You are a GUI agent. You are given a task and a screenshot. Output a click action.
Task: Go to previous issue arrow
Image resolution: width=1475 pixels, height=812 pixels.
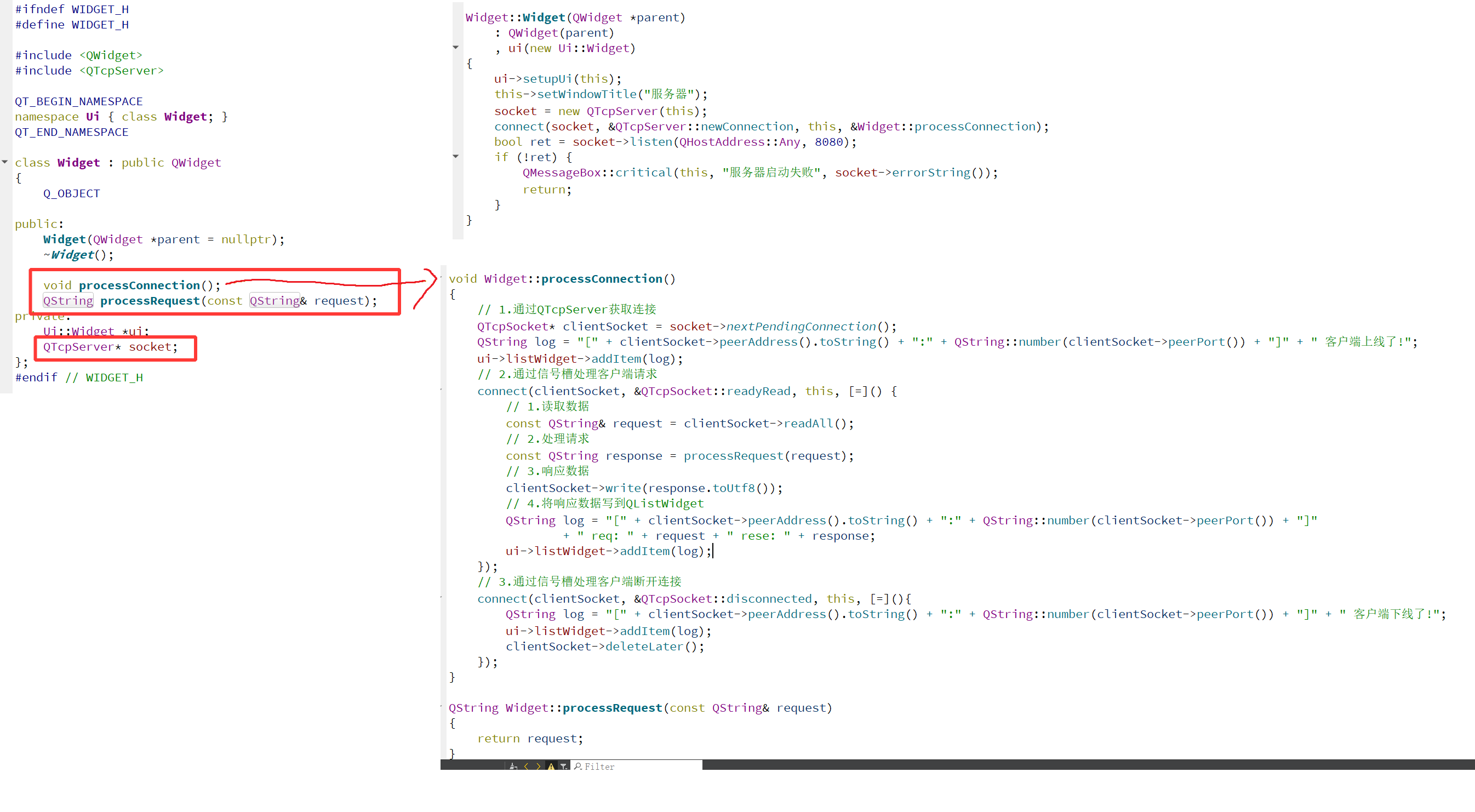526,767
